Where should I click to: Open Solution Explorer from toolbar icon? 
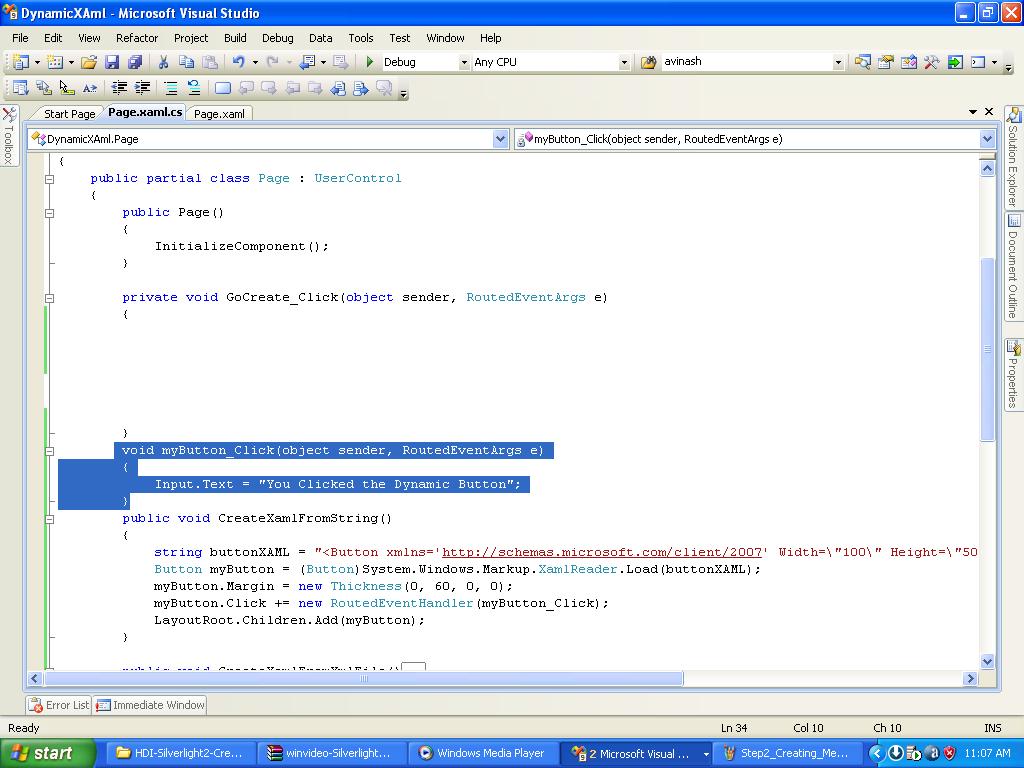pos(862,62)
